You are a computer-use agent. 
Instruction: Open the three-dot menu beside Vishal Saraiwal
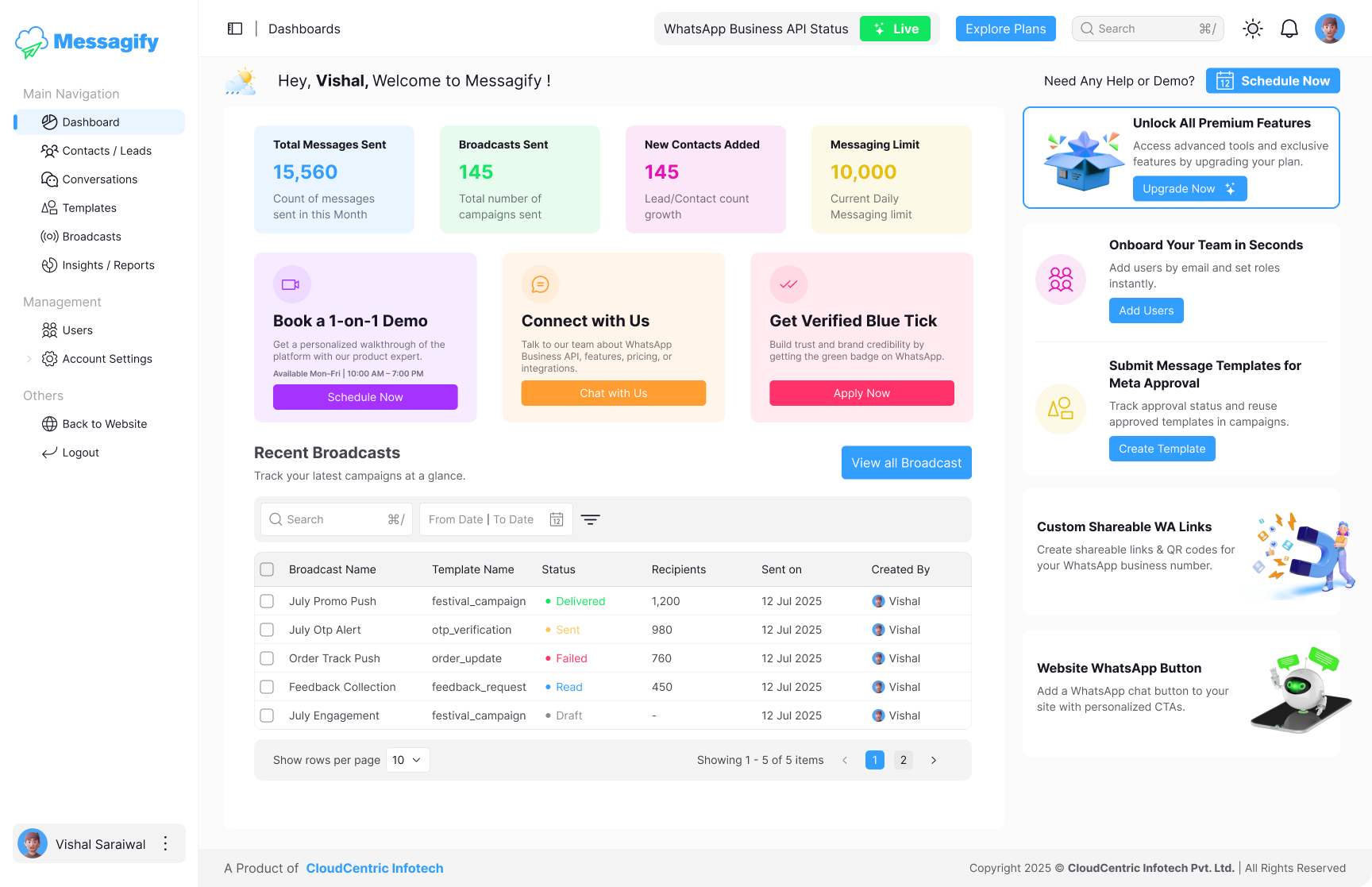tap(165, 843)
